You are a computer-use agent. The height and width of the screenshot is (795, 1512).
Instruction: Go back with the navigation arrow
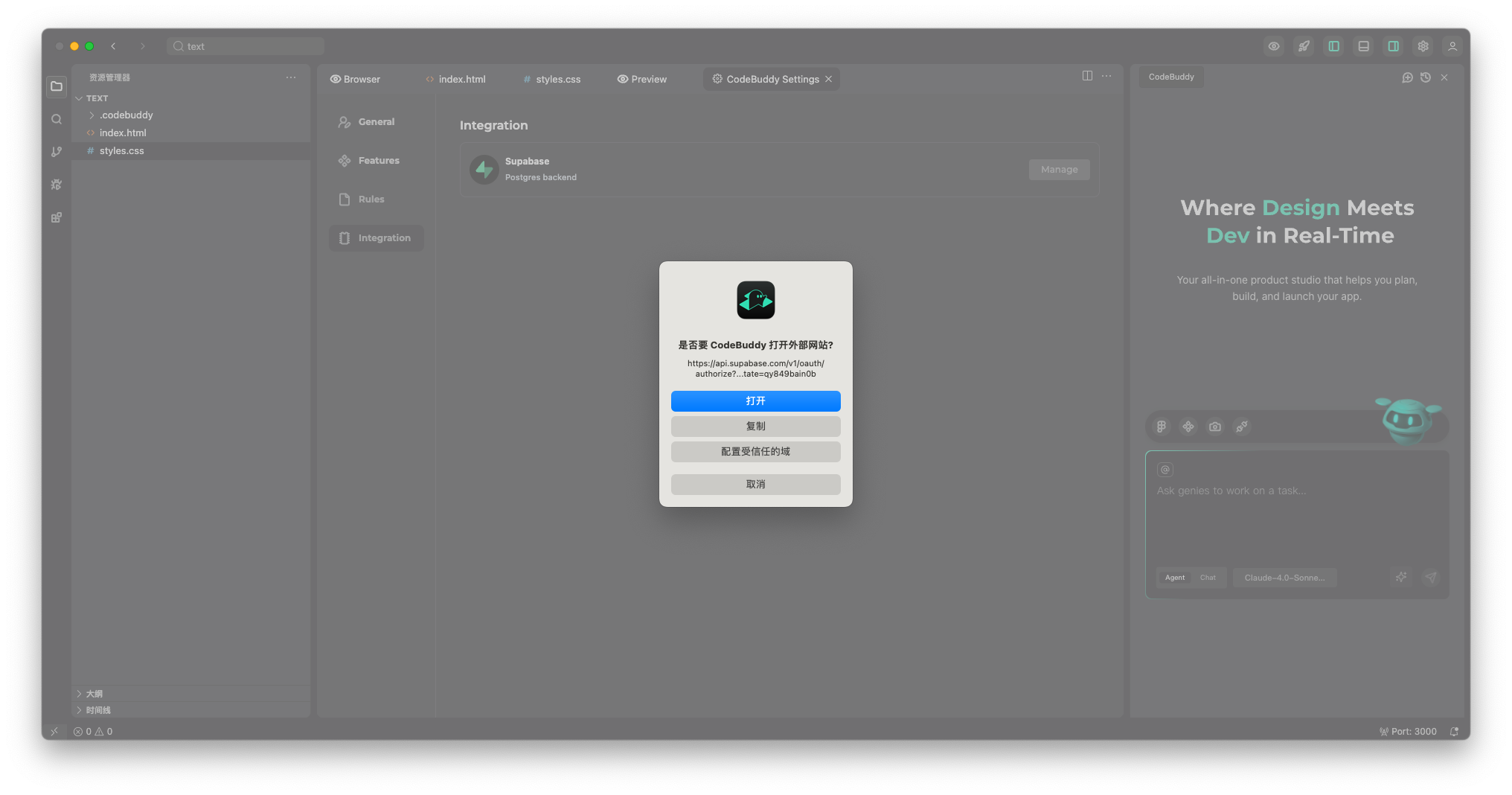tap(113, 46)
